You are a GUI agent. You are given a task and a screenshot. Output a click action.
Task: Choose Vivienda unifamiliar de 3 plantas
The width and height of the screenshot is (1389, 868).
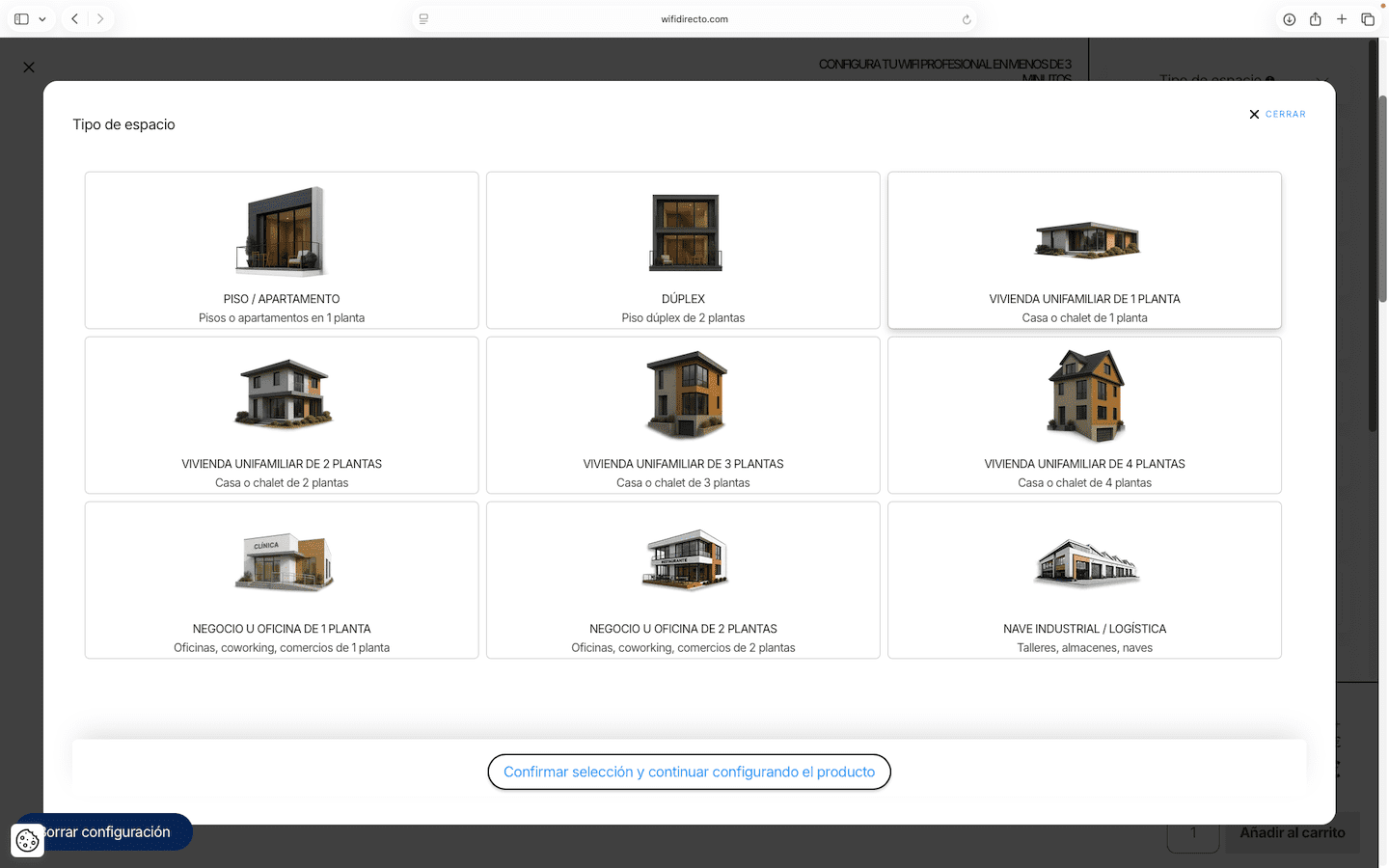point(683,415)
